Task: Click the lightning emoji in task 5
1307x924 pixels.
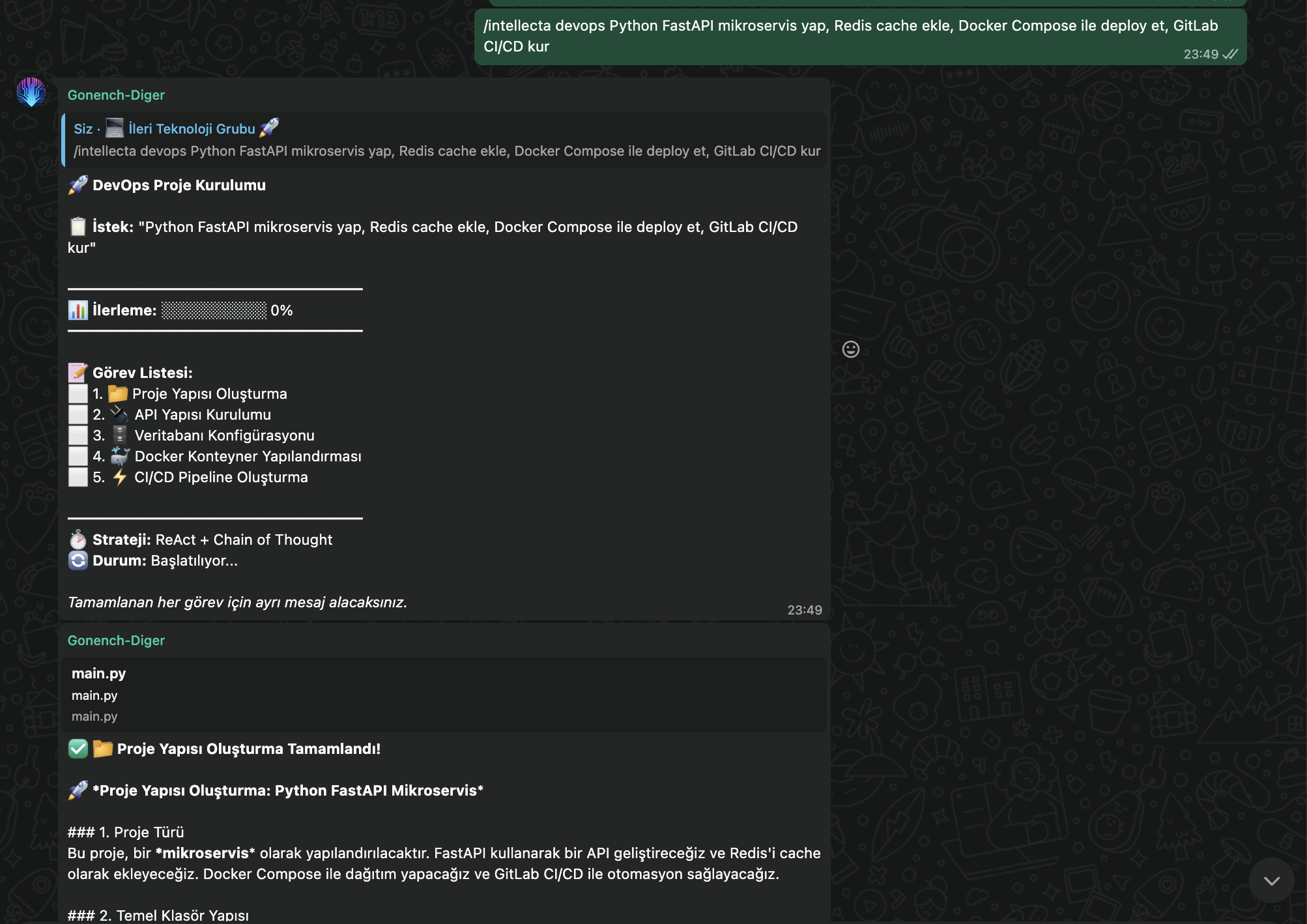Action: (x=119, y=477)
